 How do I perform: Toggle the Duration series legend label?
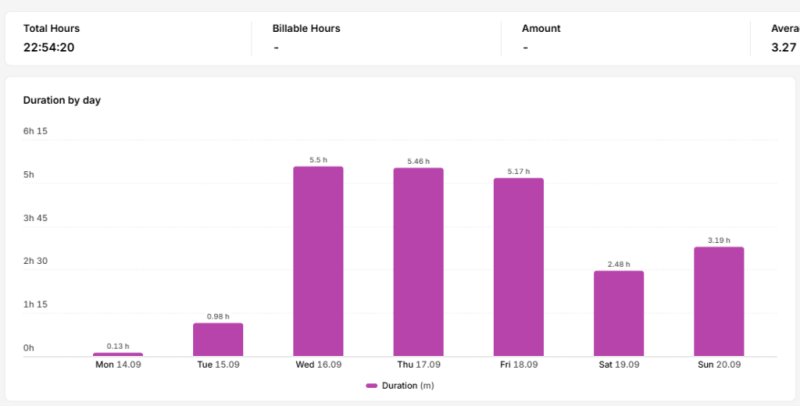pyautogui.click(x=408, y=386)
